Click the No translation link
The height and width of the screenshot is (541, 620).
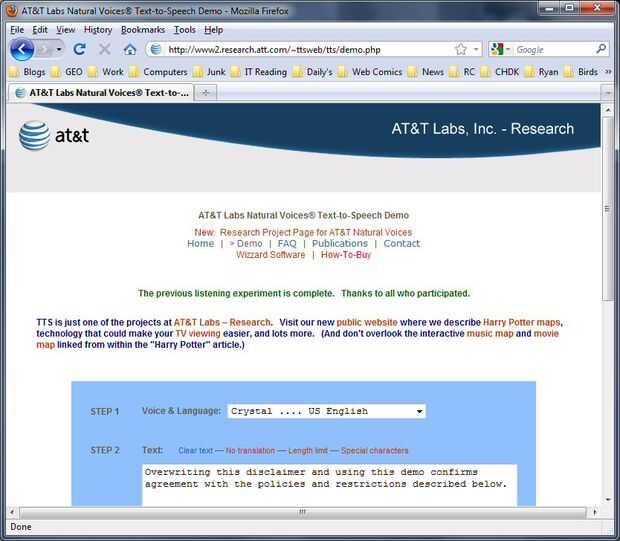point(250,451)
